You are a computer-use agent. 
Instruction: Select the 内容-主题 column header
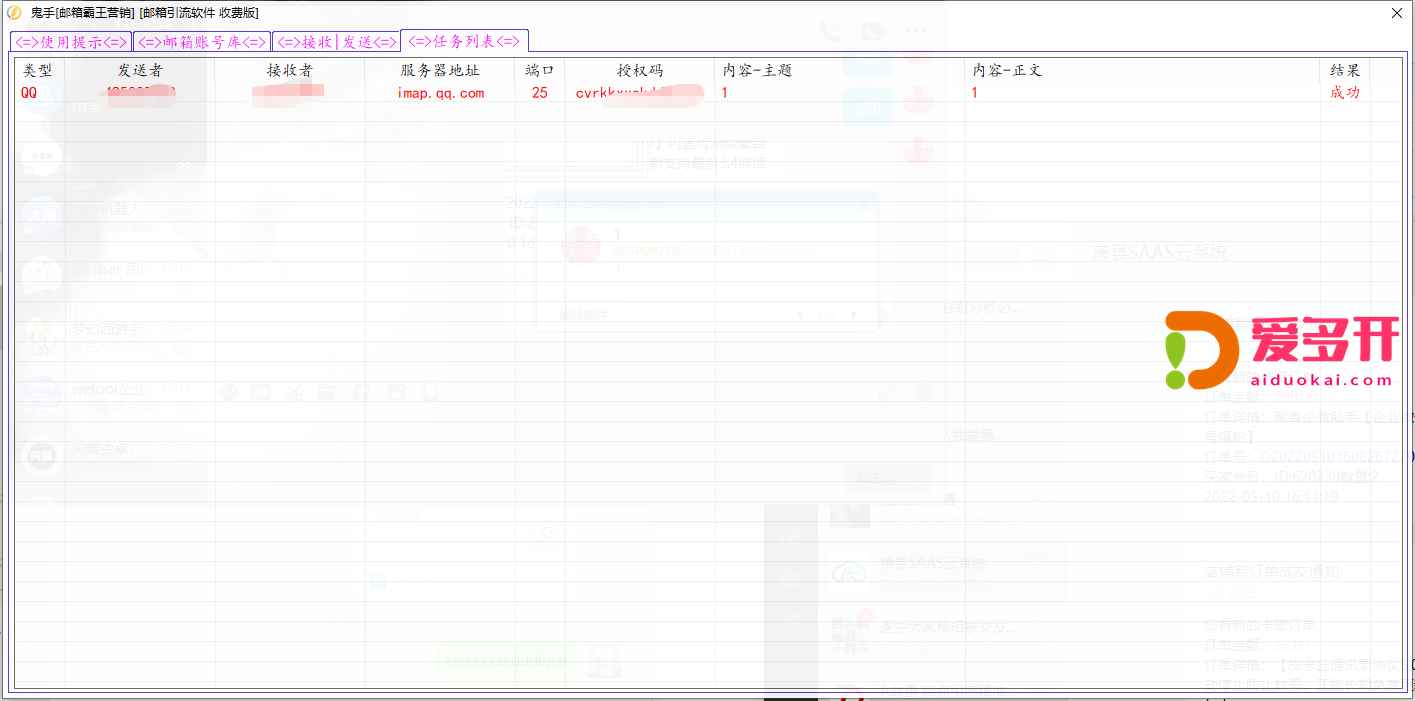(757, 71)
